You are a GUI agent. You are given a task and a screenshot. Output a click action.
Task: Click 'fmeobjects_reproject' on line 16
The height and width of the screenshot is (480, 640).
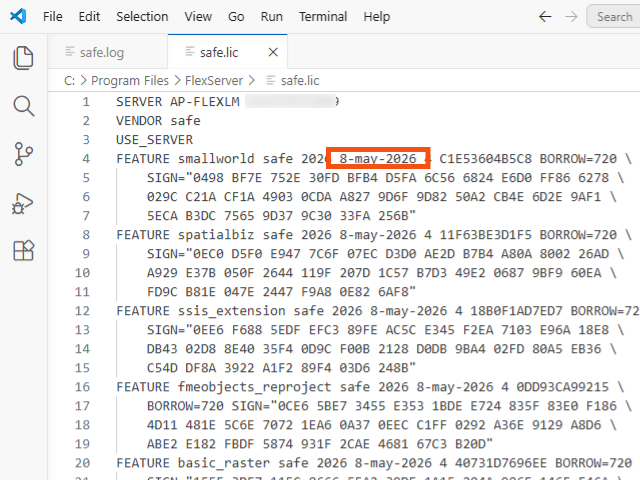pyautogui.click(x=255, y=387)
